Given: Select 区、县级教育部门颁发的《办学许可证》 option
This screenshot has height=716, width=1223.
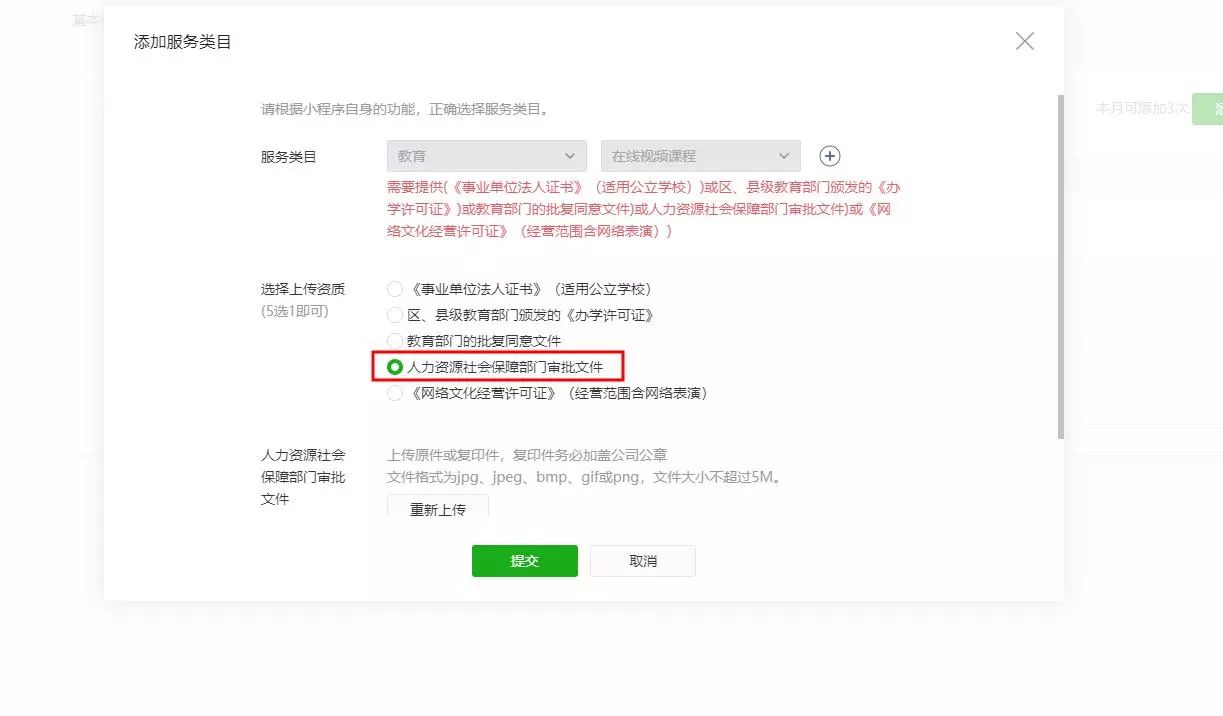Looking at the screenshot, I should (395, 315).
